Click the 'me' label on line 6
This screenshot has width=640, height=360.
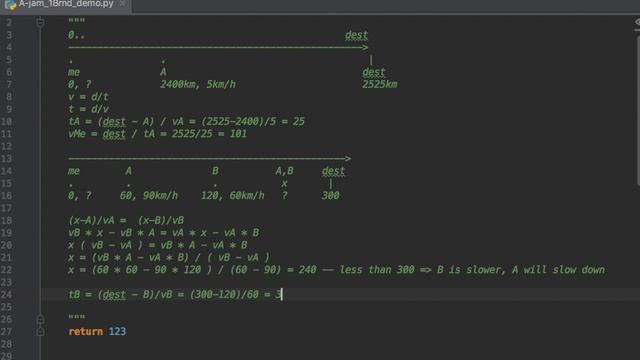74,72
